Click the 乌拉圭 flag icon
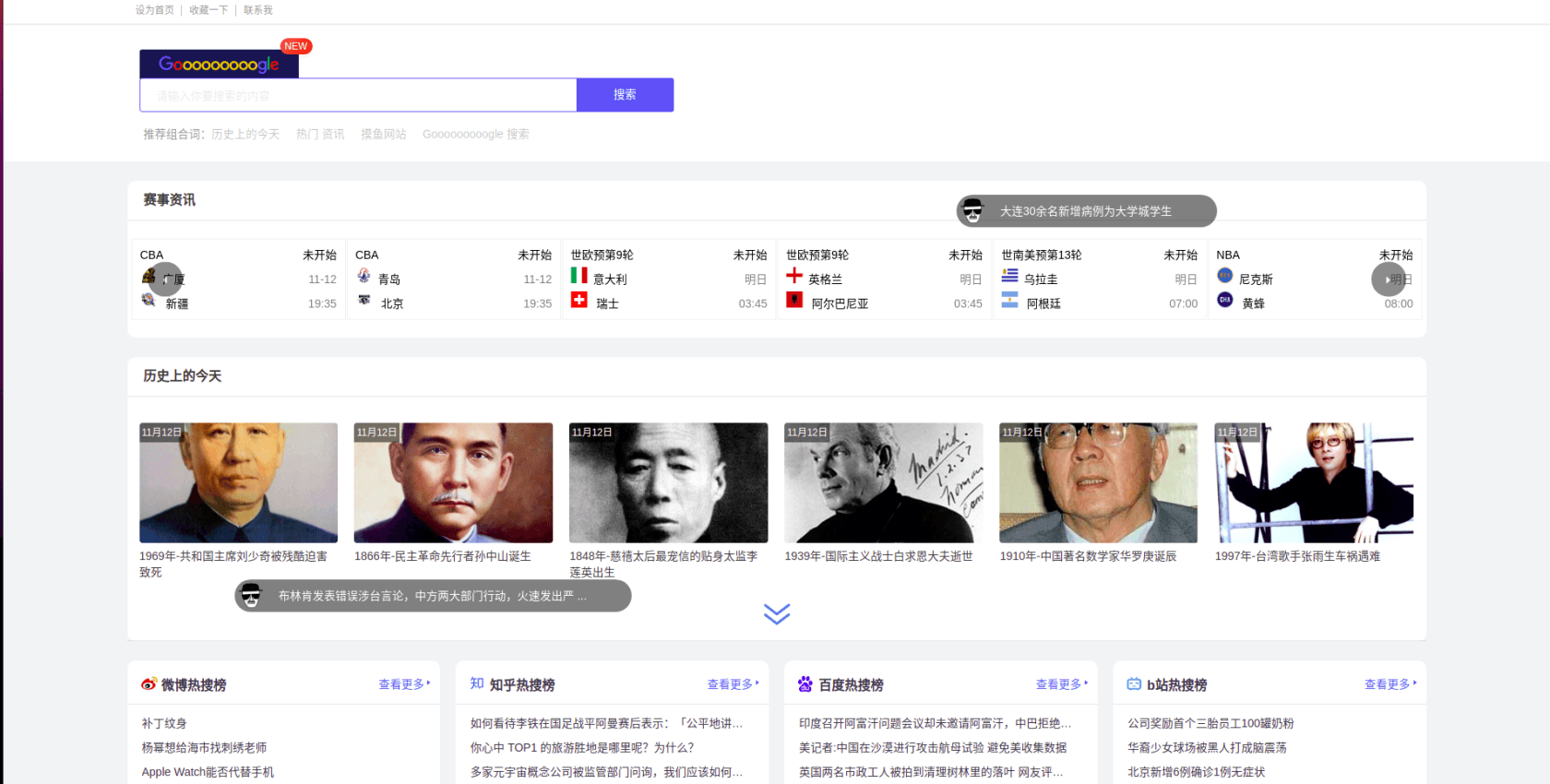The image size is (1550, 784). coord(1009,276)
